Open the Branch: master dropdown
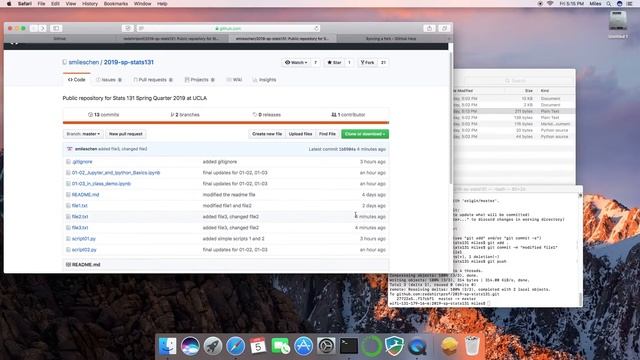Viewport: 640px width, 360px height. click(83, 134)
